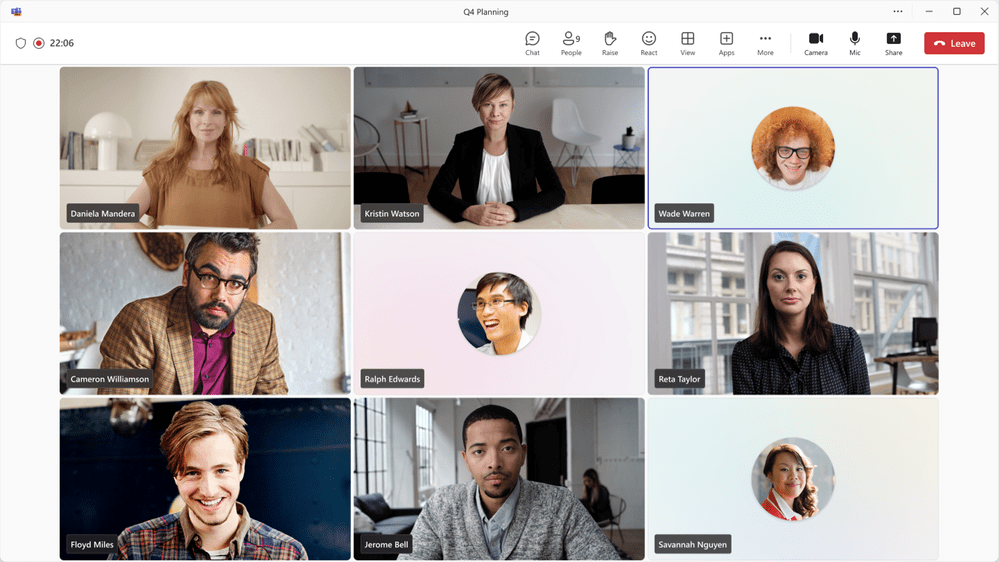Screen dimensions: 999x562
Task: Click the Teams app logo icon
Action: tap(16, 12)
